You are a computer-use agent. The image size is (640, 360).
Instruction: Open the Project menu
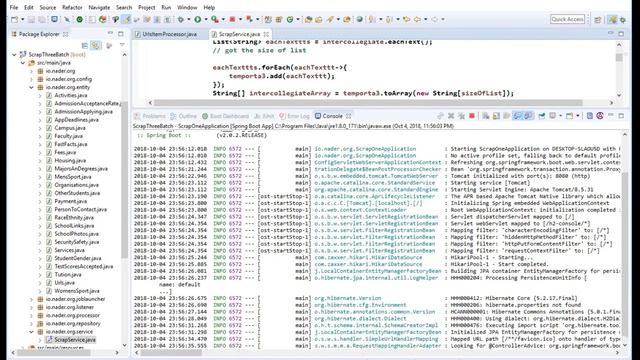coord(147,7)
